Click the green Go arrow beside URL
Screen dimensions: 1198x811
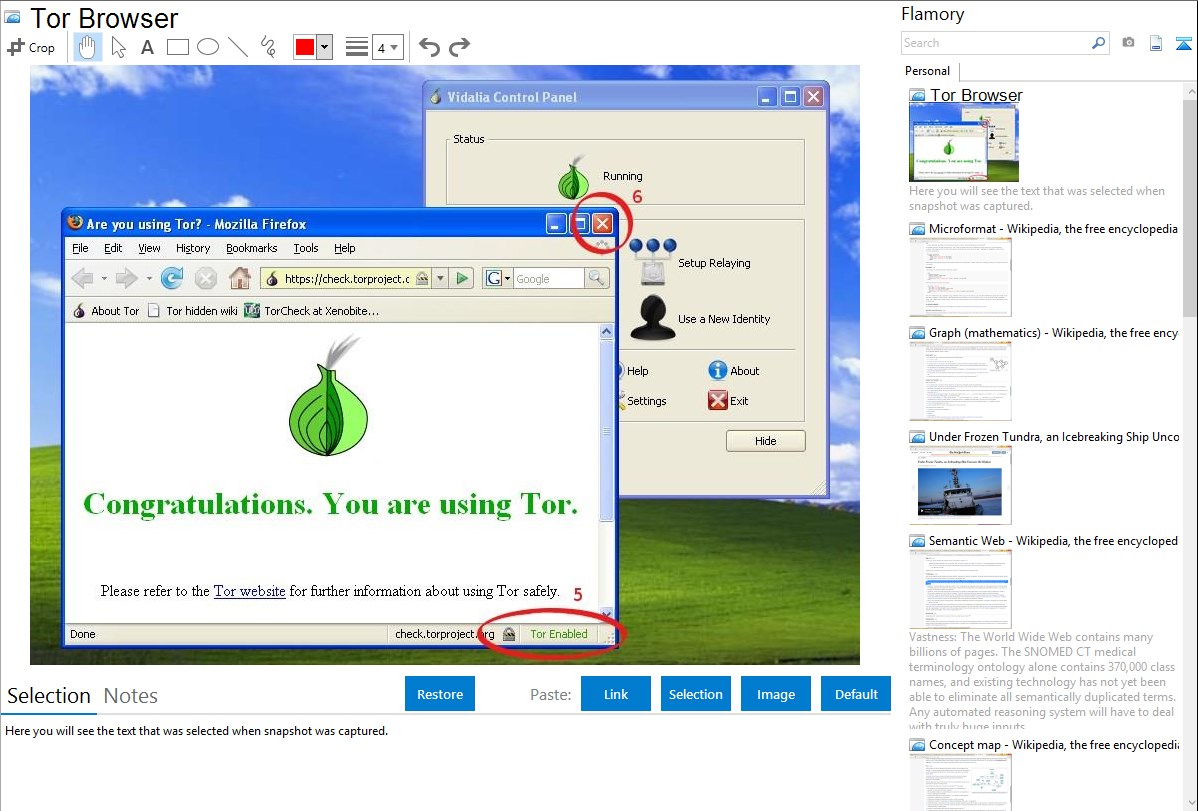(461, 278)
